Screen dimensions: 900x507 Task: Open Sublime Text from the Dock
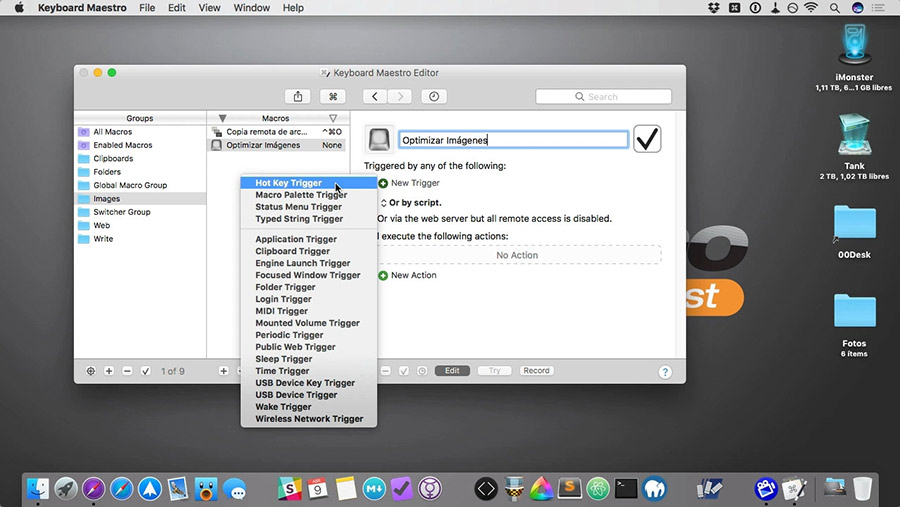click(570, 489)
